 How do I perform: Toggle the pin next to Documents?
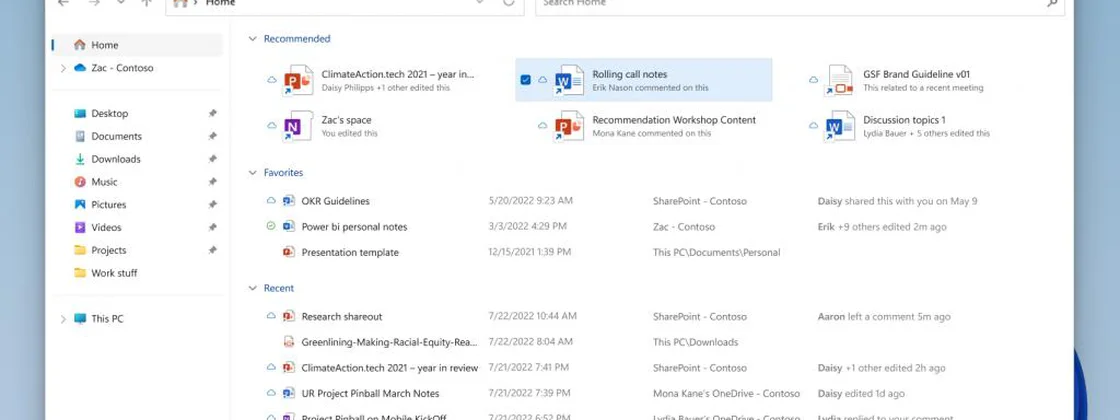212,137
